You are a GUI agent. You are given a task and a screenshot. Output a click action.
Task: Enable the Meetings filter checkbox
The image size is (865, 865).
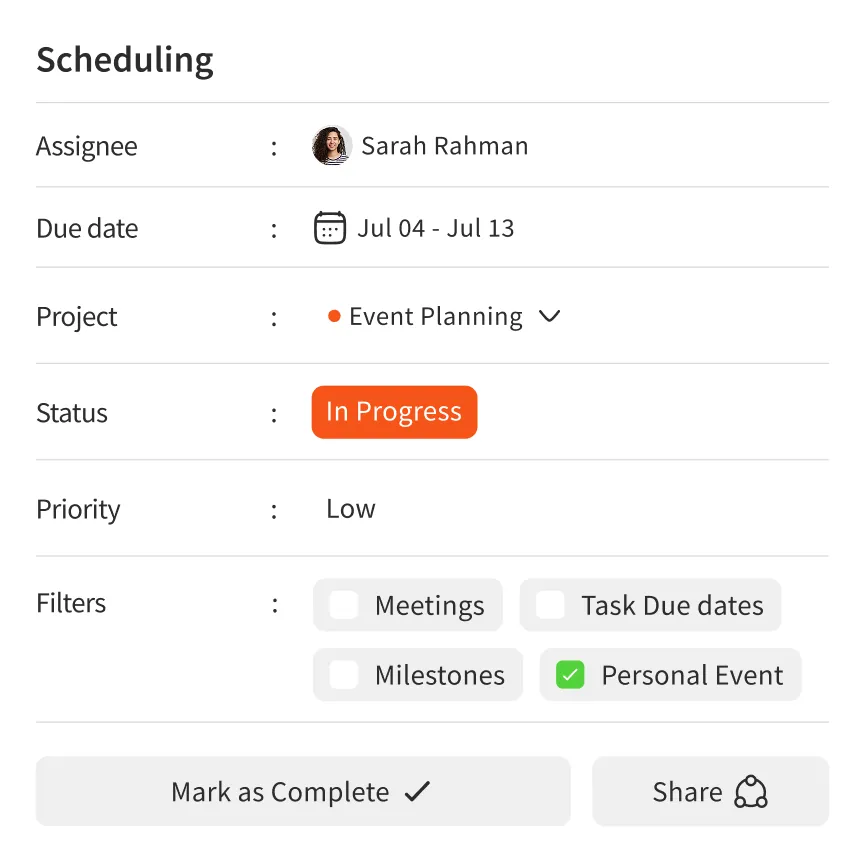(x=344, y=604)
